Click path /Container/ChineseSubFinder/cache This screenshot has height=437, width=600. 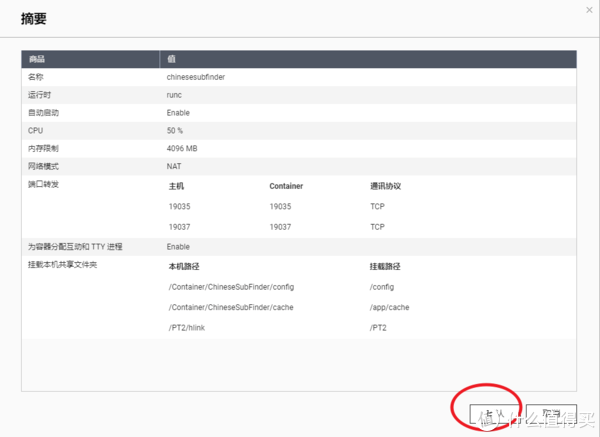[231, 307]
